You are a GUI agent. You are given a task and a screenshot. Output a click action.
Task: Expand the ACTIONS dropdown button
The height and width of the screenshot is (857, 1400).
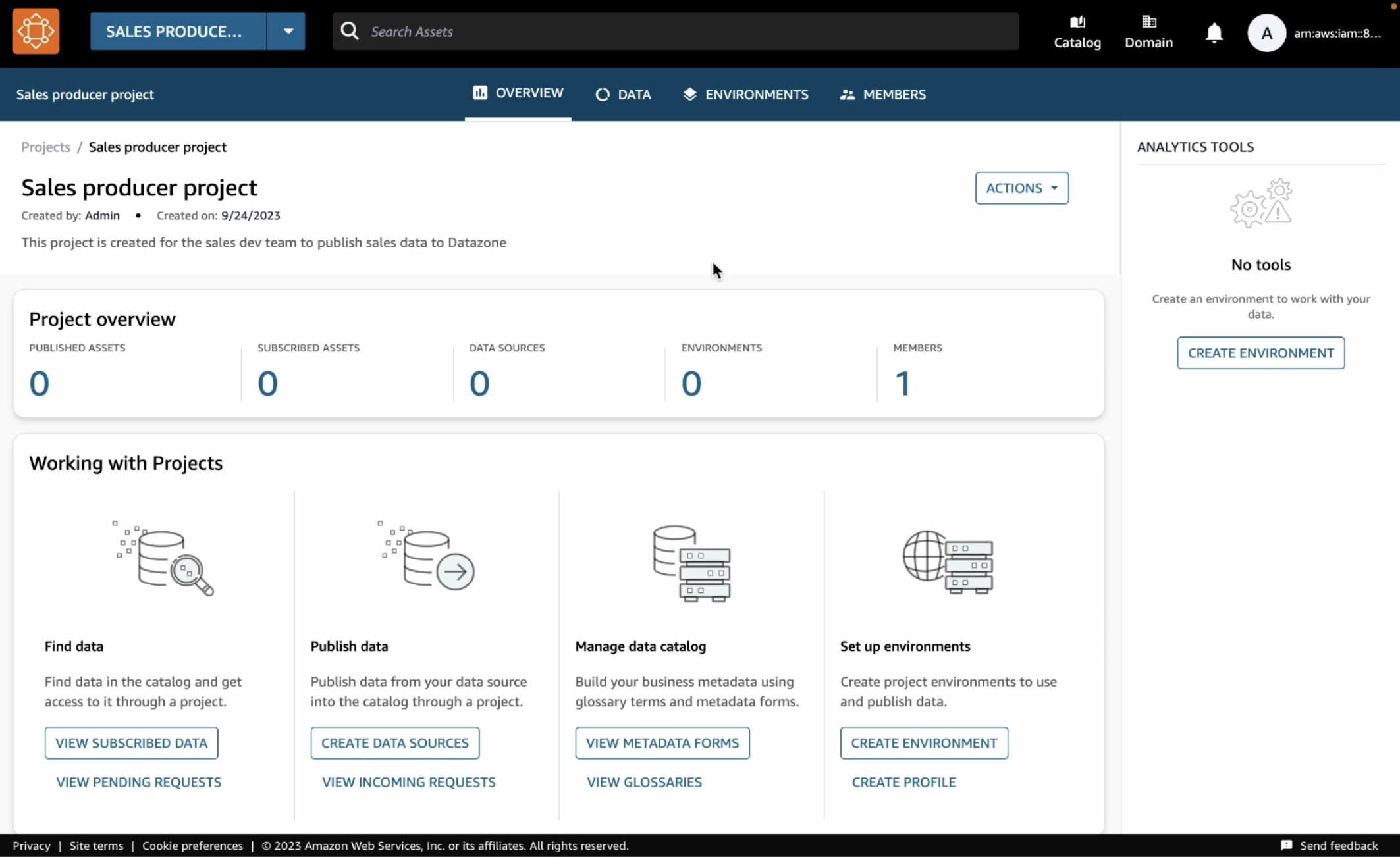click(x=1021, y=188)
